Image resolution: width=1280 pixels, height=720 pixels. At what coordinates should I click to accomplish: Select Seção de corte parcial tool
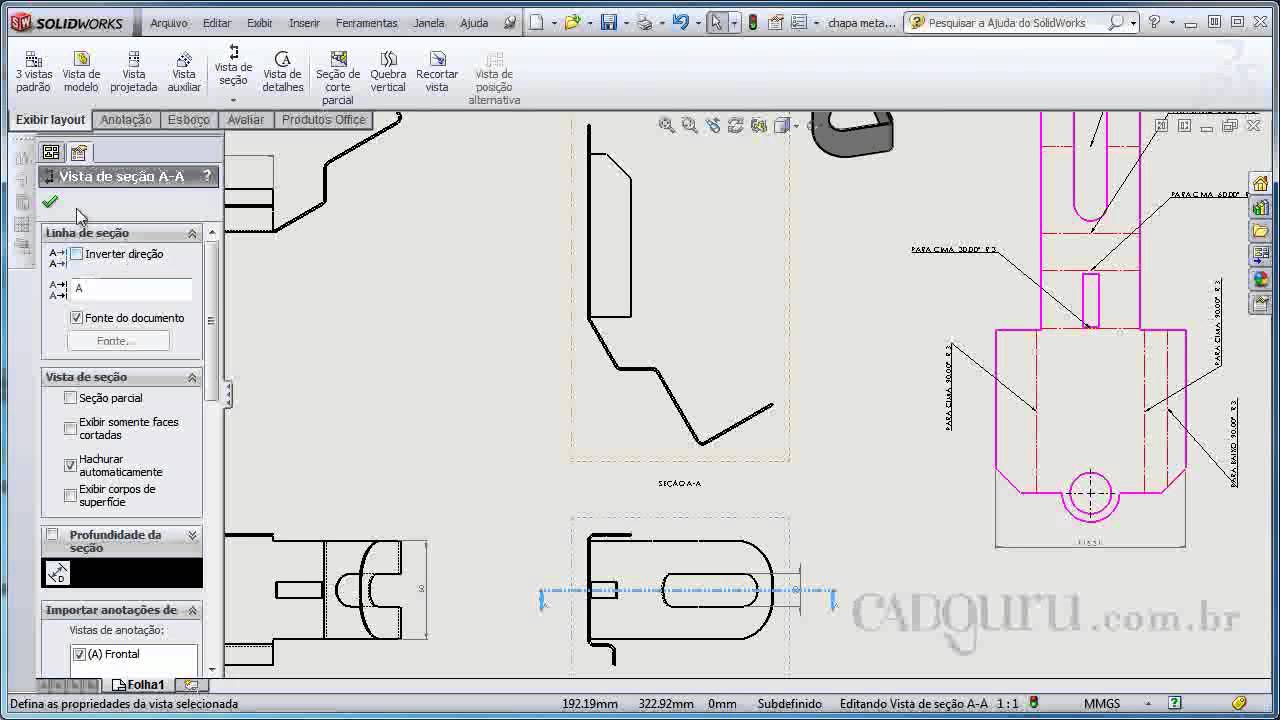338,78
